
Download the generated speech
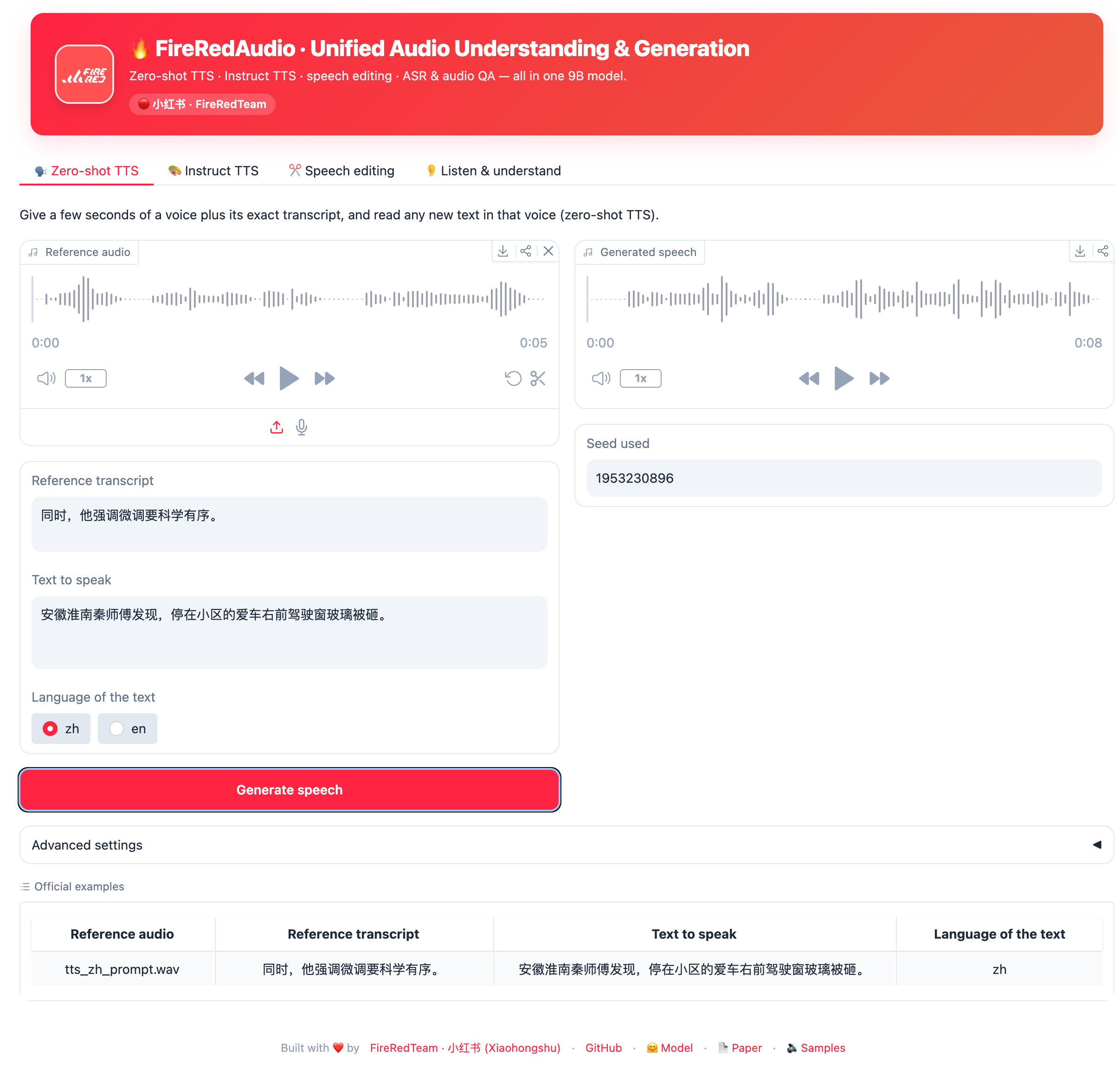(1080, 251)
